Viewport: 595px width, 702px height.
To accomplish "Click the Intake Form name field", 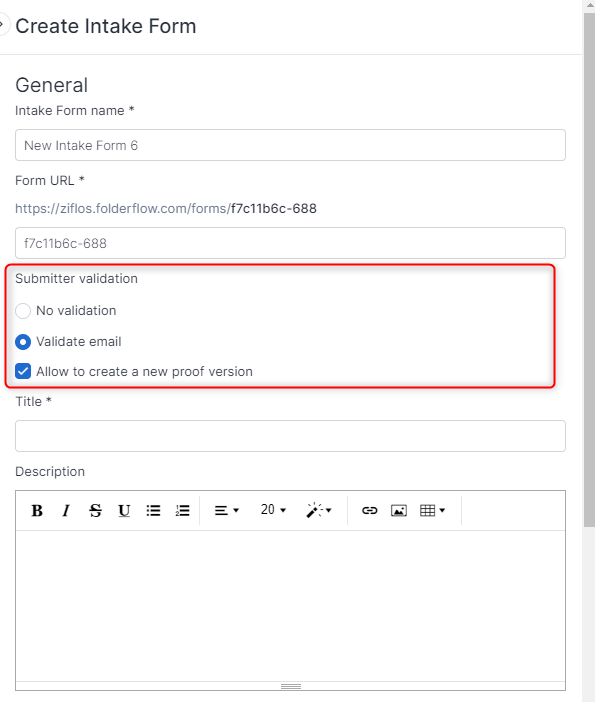I will point(290,145).
